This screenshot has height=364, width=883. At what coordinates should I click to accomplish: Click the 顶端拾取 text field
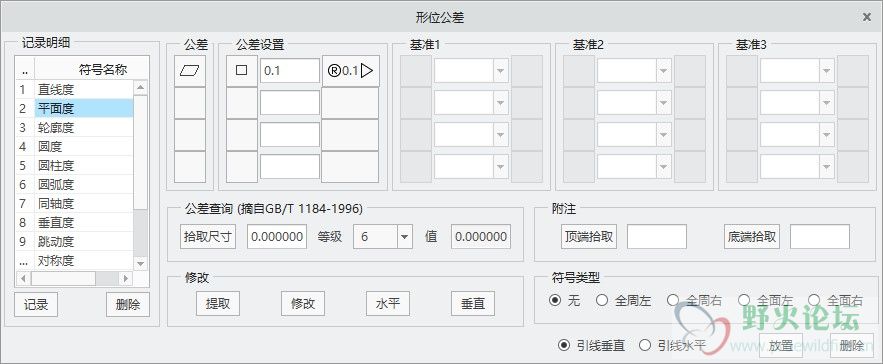pyautogui.click(x=657, y=237)
